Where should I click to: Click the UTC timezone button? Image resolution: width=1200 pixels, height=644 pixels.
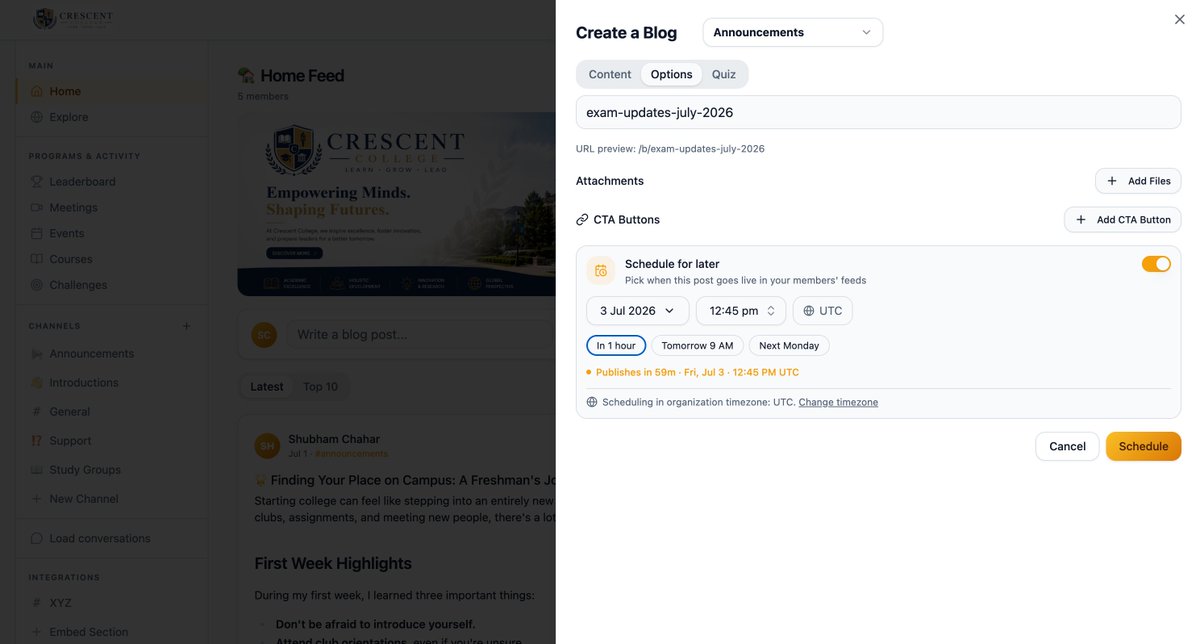click(822, 311)
